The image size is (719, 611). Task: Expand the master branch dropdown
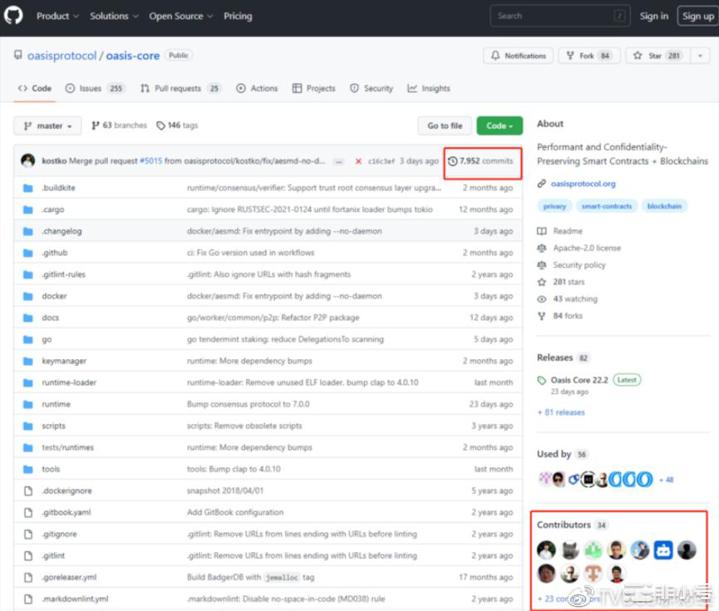[x=47, y=126]
